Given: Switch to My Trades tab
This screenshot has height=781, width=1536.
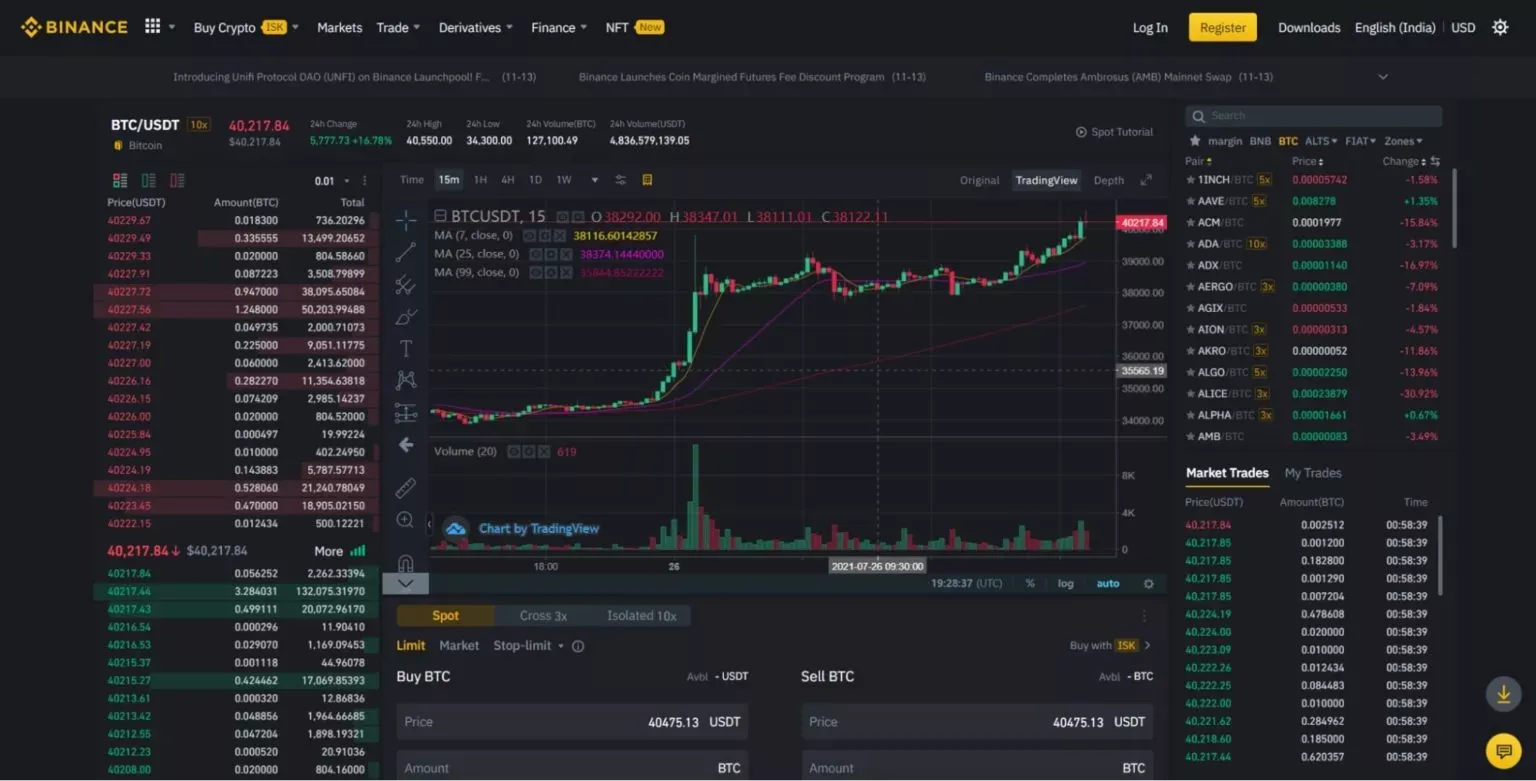Looking at the screenshot, I should pos(1313,473).
